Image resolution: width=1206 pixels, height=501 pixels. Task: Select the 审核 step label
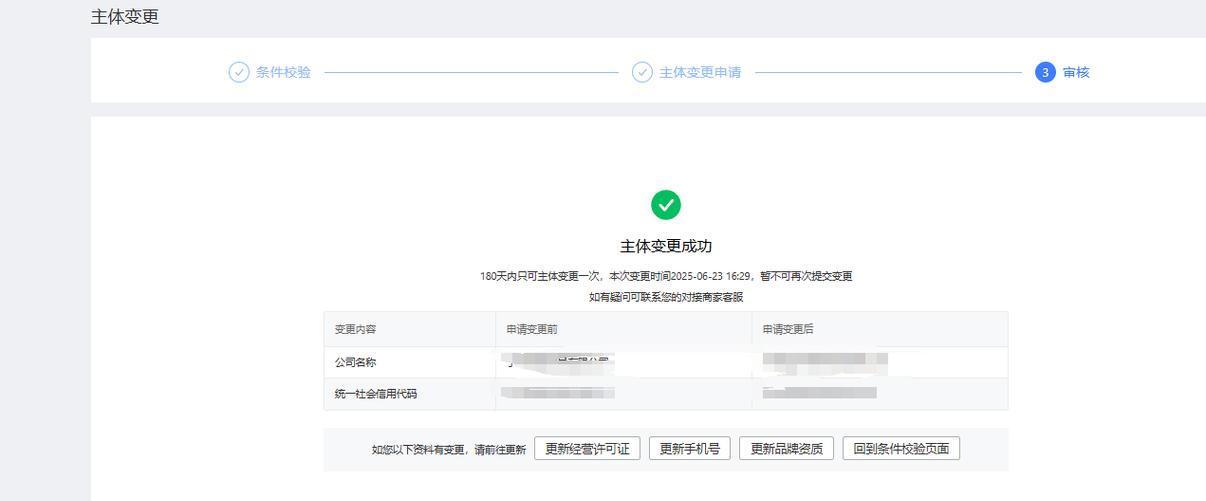1076,72
